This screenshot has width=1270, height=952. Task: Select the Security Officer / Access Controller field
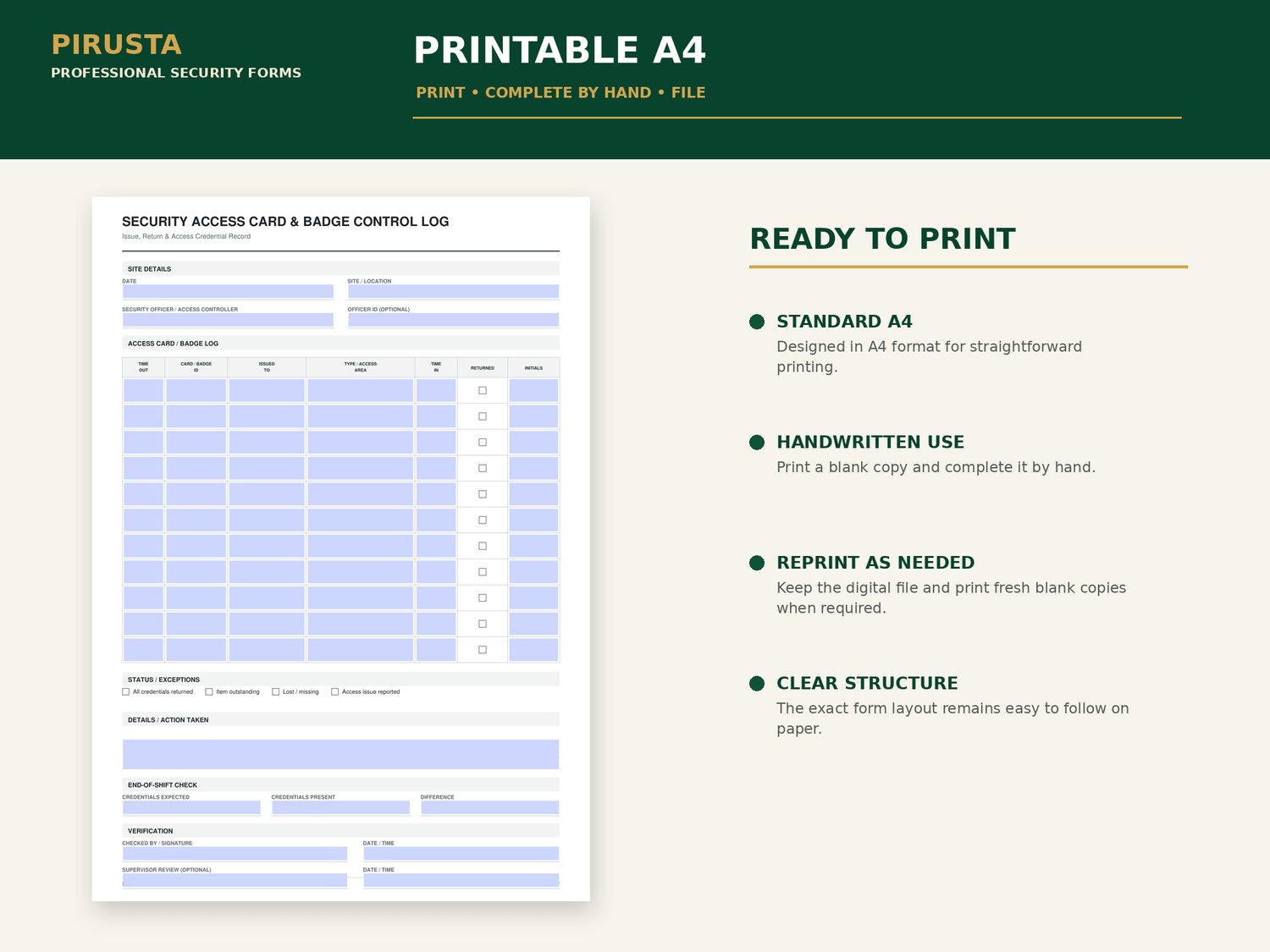[x=228, y=320]
